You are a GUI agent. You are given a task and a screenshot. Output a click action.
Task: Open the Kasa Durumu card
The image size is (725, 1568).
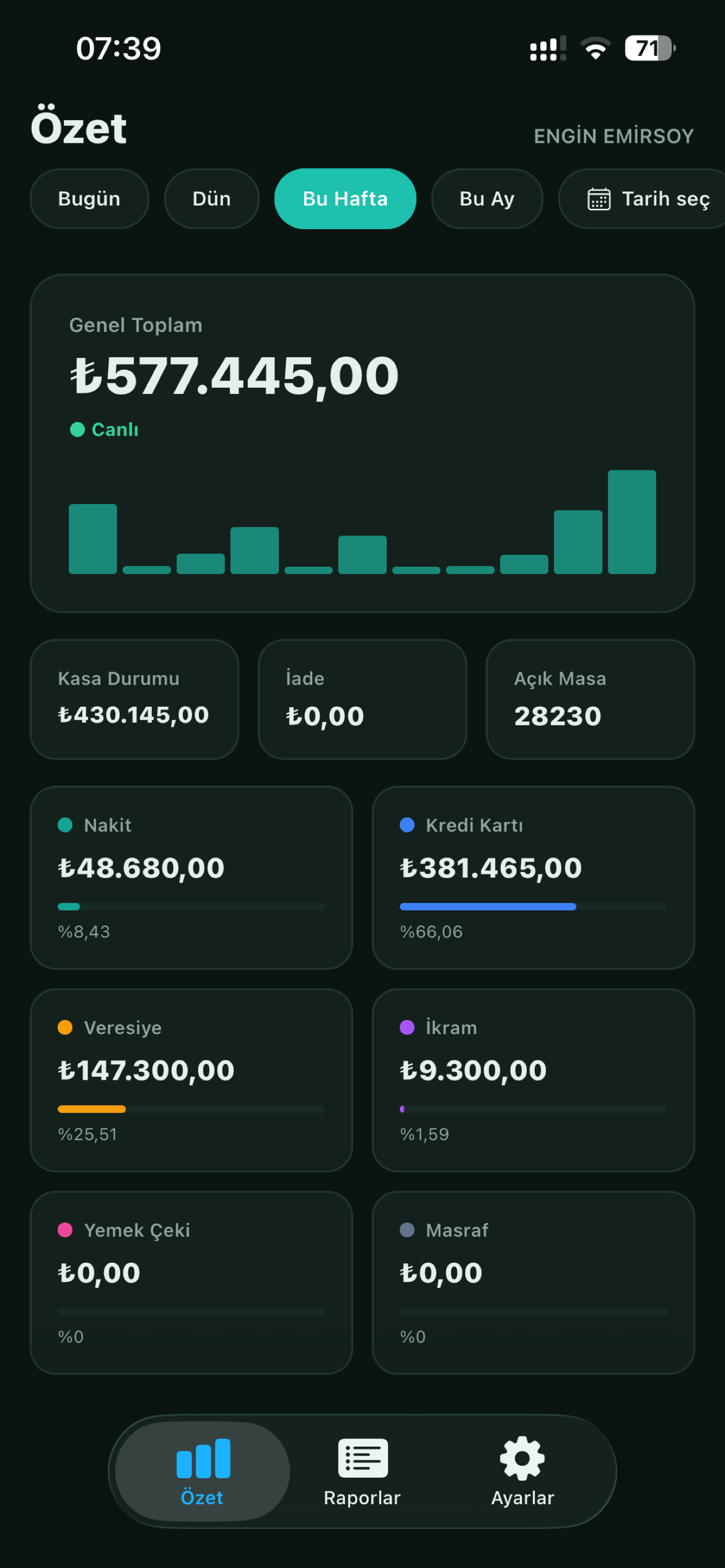[x=134, y=699]
